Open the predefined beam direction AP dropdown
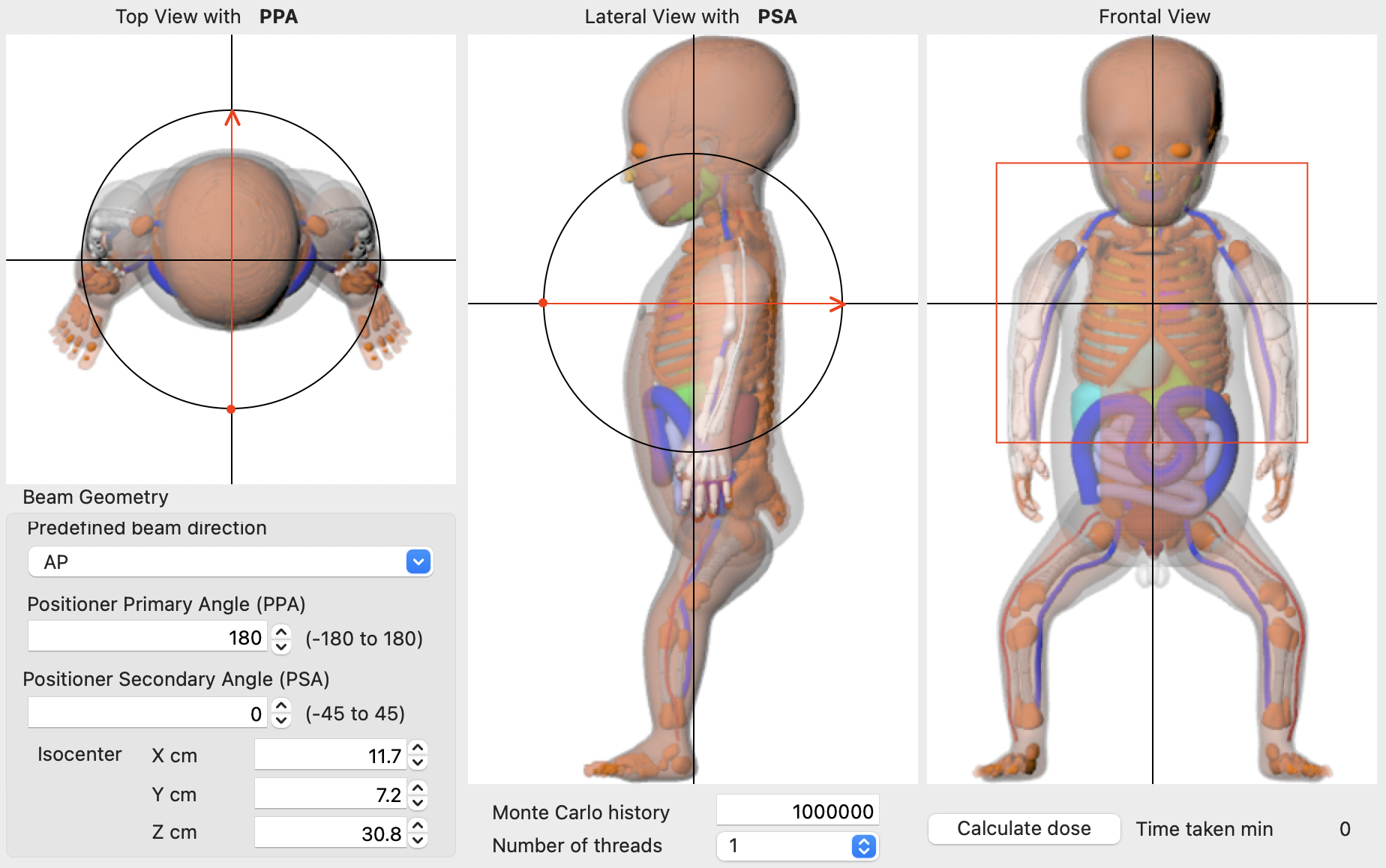The height and width of the screenshot is (868, 1386). pos(230,561)
